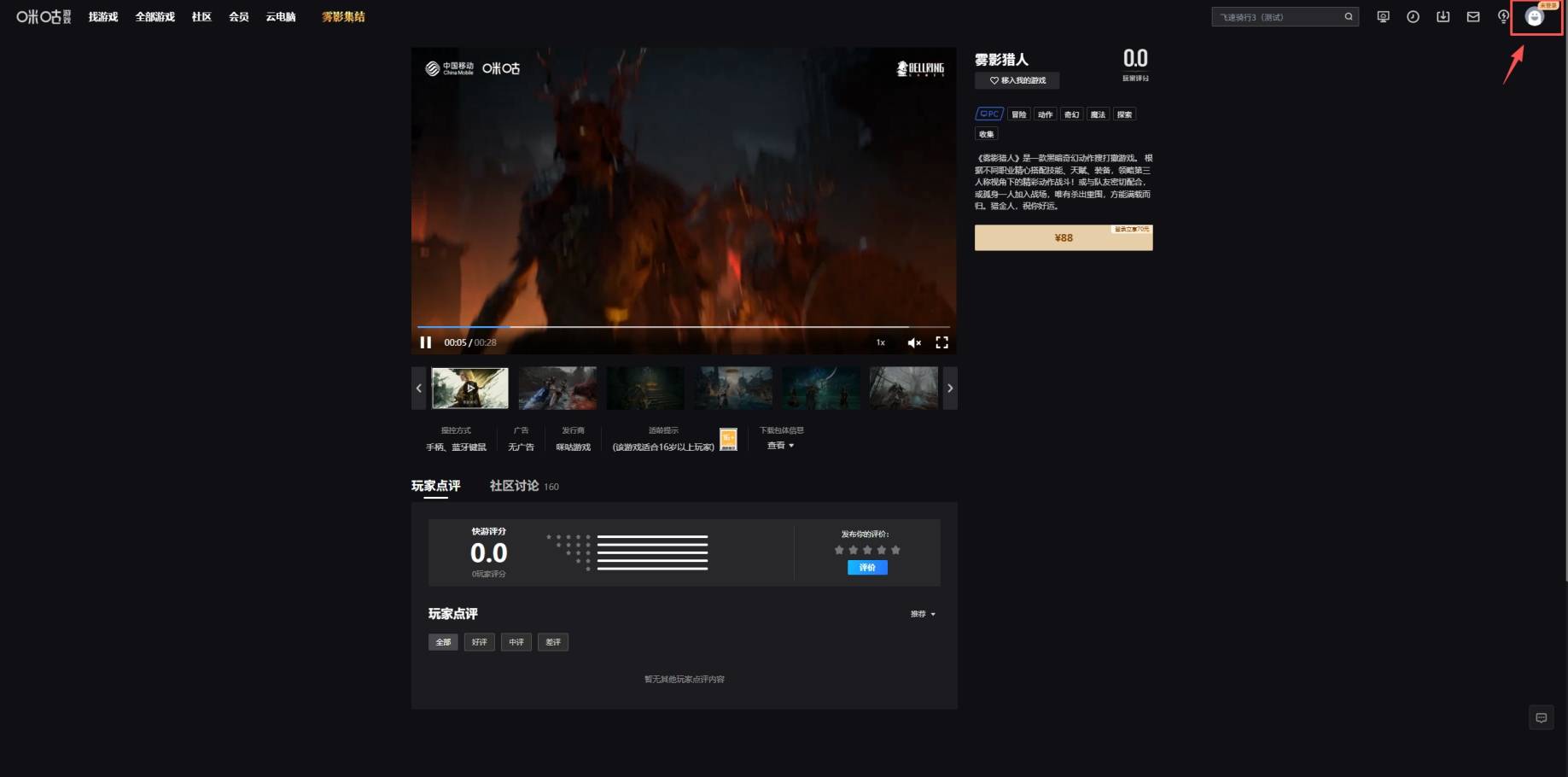
Task: Open the 找游戏 menu
Action: 103,17
